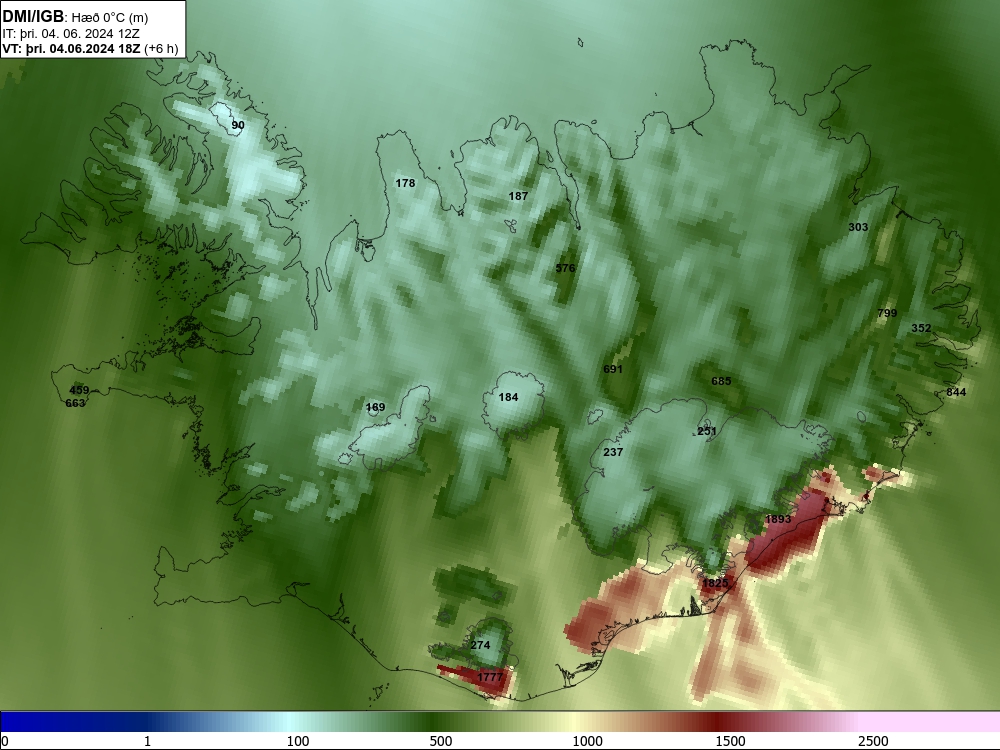
Task: Click the map value 1825
Action: (715, 583)
